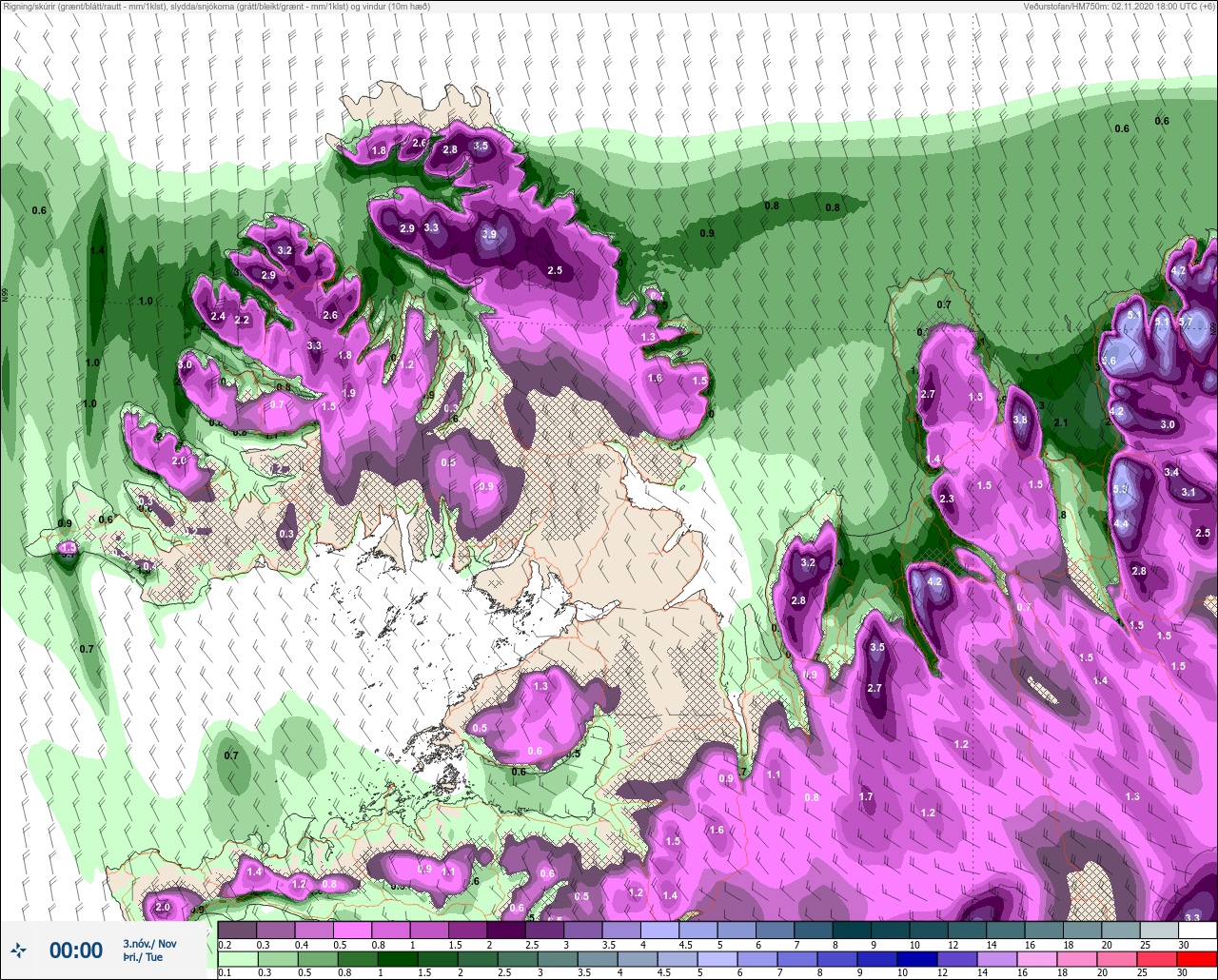Select the pale green 0.1–0.3 lower legend swatch
The width and height of the screenshot is (1218, 980).
(237, 959)
